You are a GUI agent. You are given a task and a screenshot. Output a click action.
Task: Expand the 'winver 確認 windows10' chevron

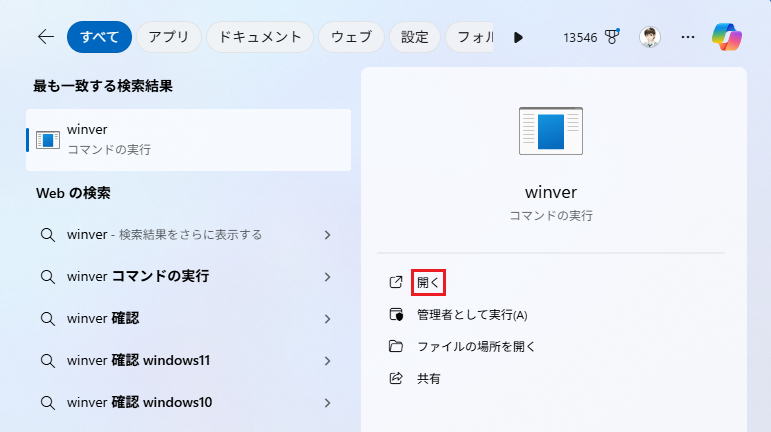coord(327,403)
